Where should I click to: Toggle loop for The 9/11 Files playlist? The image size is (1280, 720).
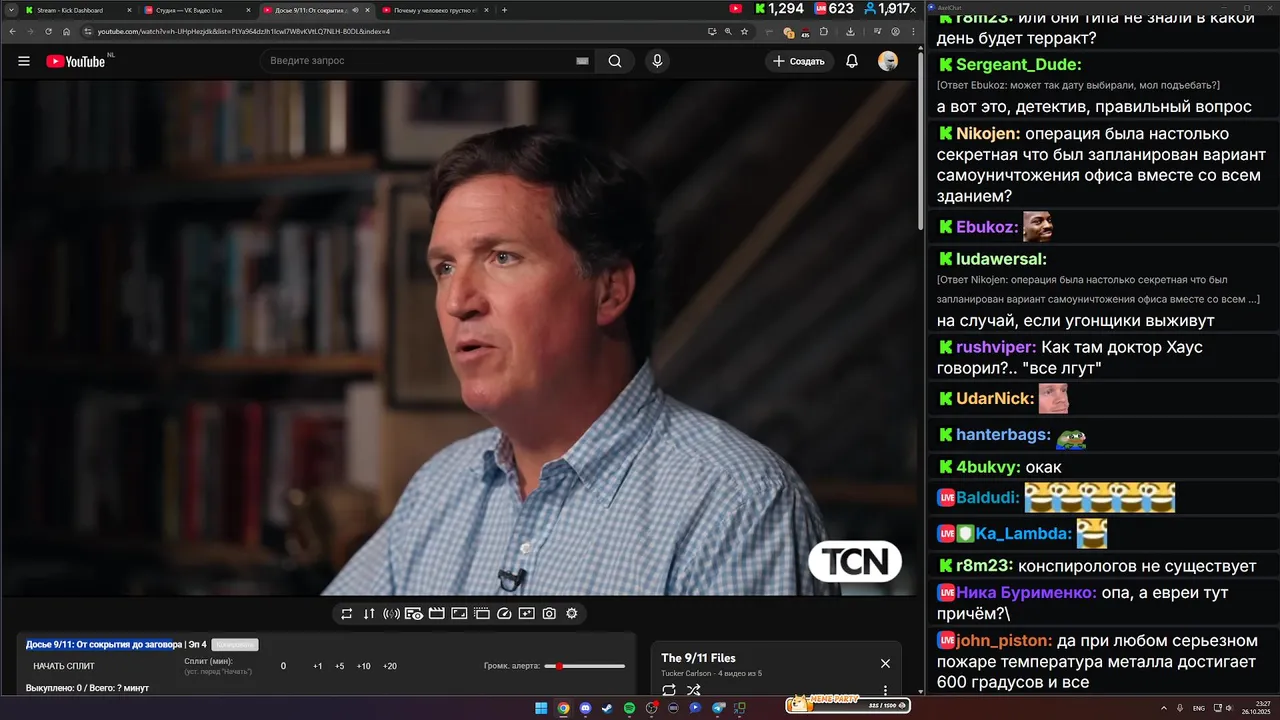(x=669, y=690)
